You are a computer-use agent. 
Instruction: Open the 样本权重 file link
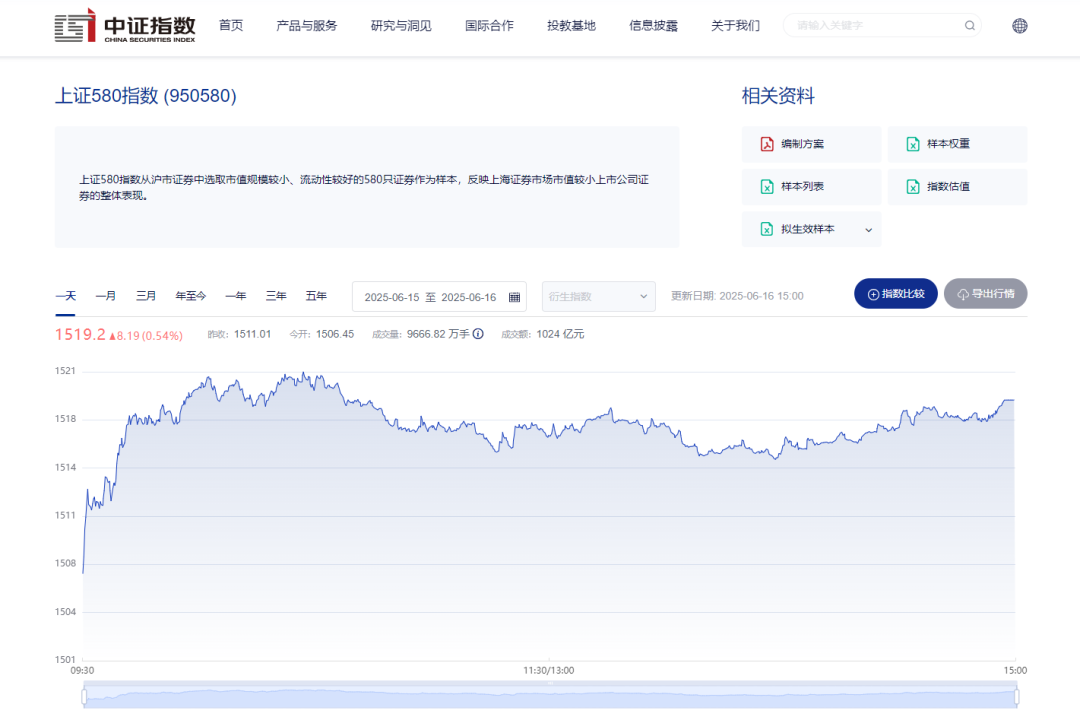957,144
